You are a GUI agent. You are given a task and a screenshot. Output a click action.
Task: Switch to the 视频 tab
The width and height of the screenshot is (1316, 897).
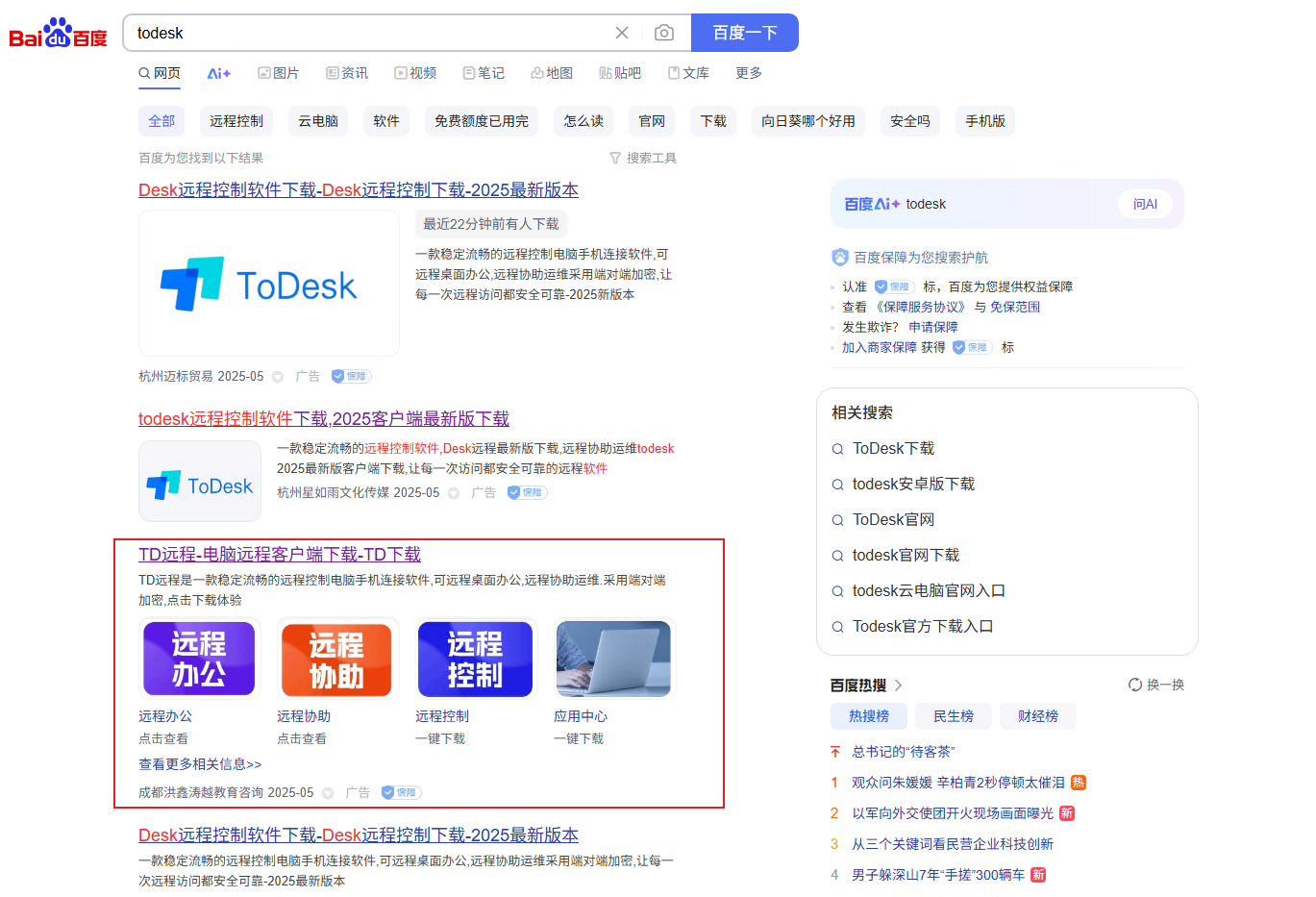[415, 73]
